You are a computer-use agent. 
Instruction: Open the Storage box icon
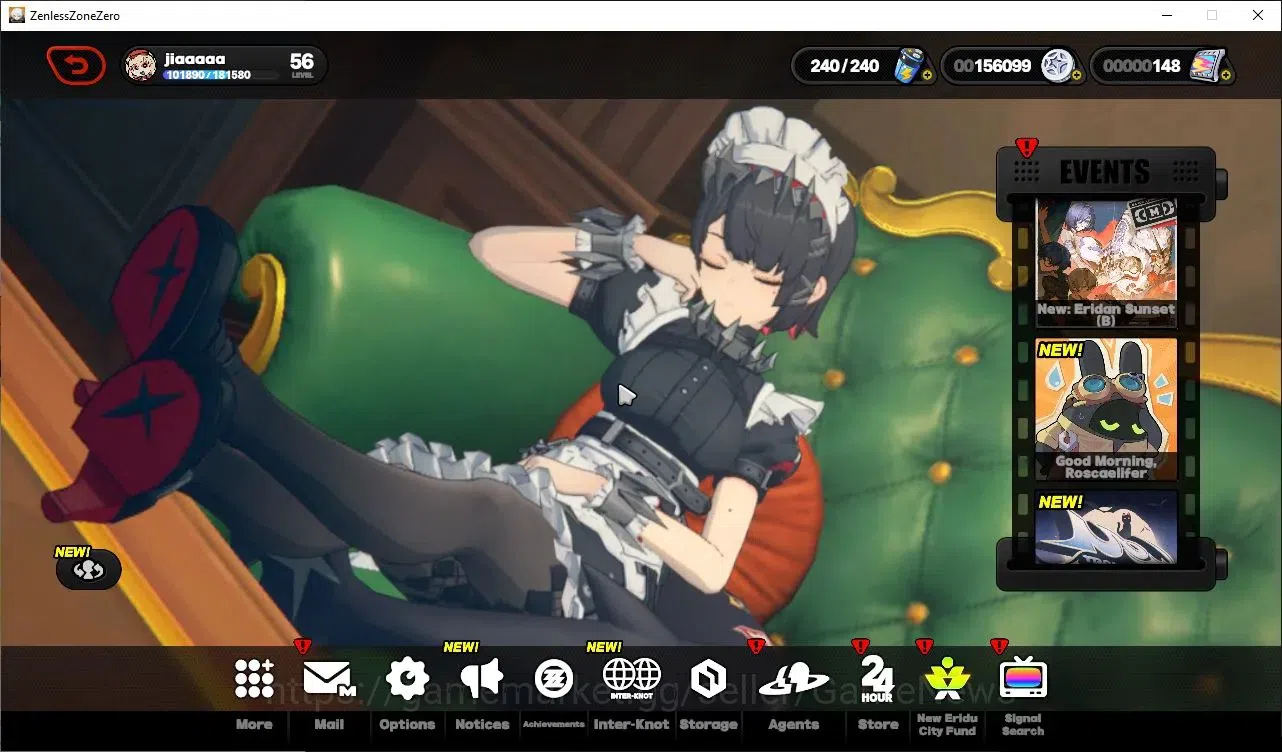point(708,679)
